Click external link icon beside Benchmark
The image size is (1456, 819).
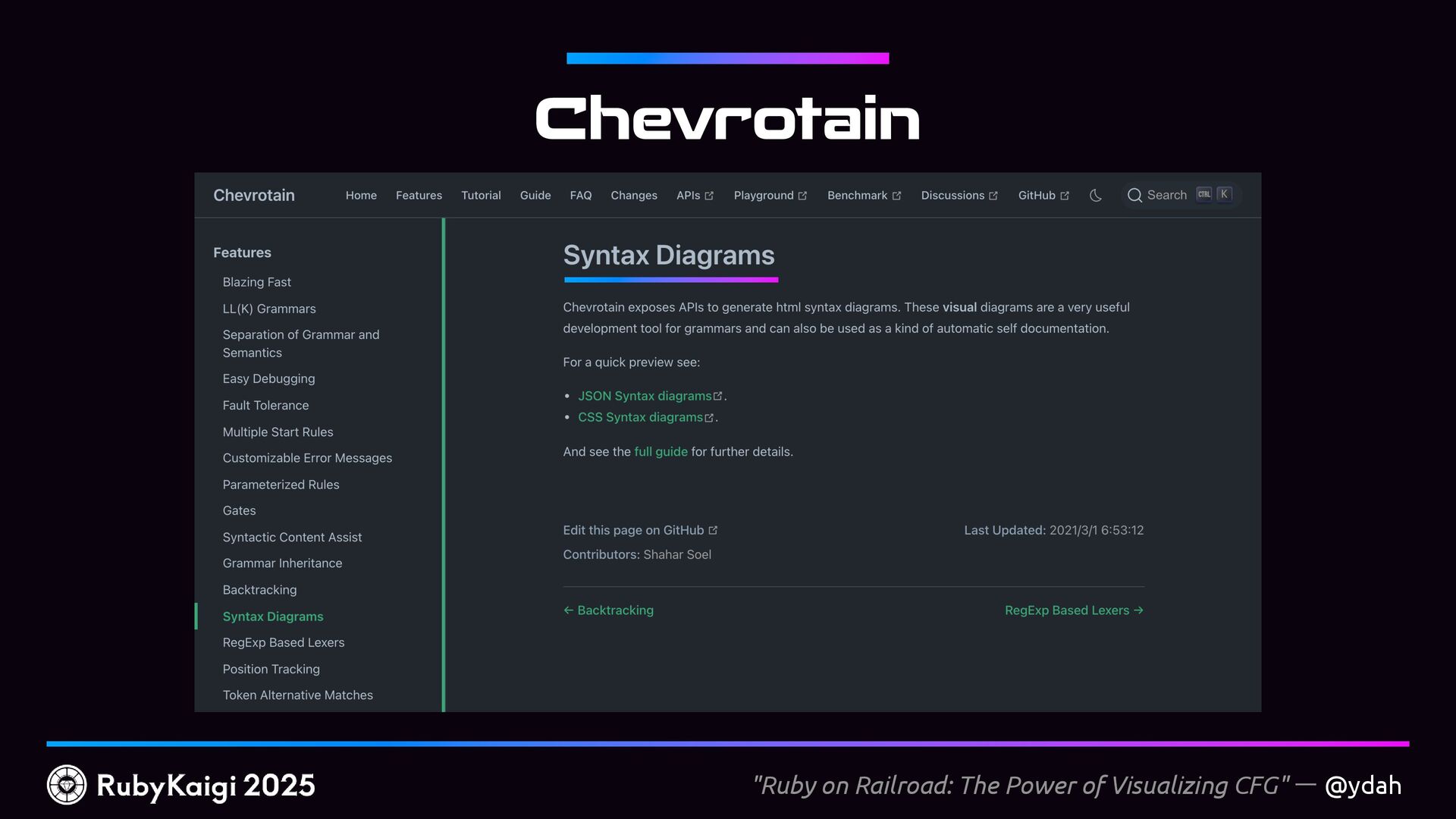(x=896, y=196)
